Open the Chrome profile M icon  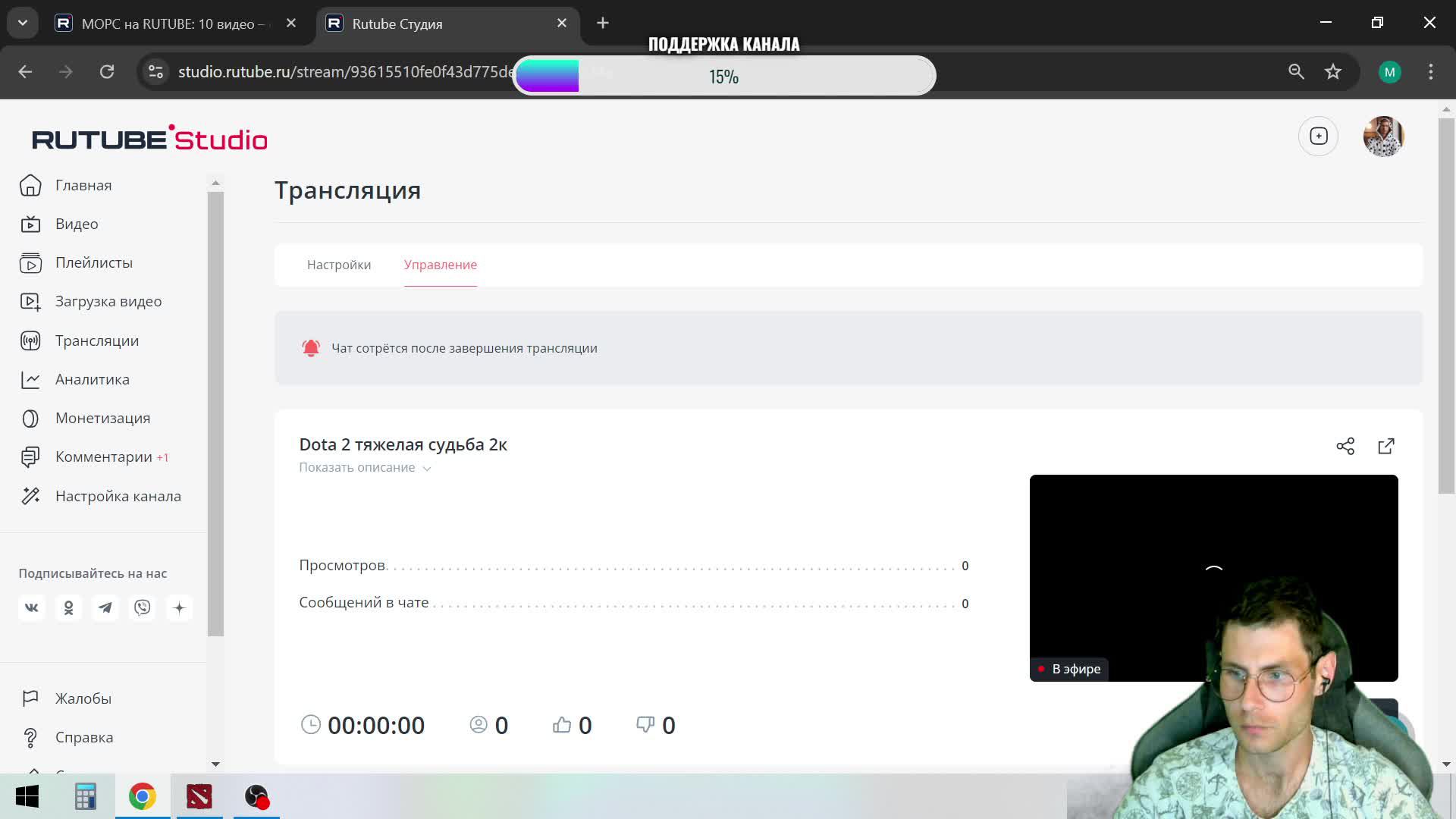pos(1389,72)
